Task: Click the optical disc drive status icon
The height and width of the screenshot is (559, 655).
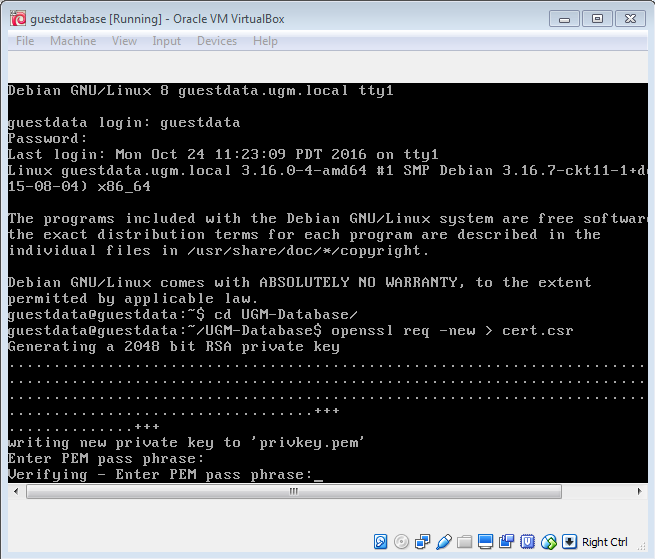Action: click(x=402, y=542)
